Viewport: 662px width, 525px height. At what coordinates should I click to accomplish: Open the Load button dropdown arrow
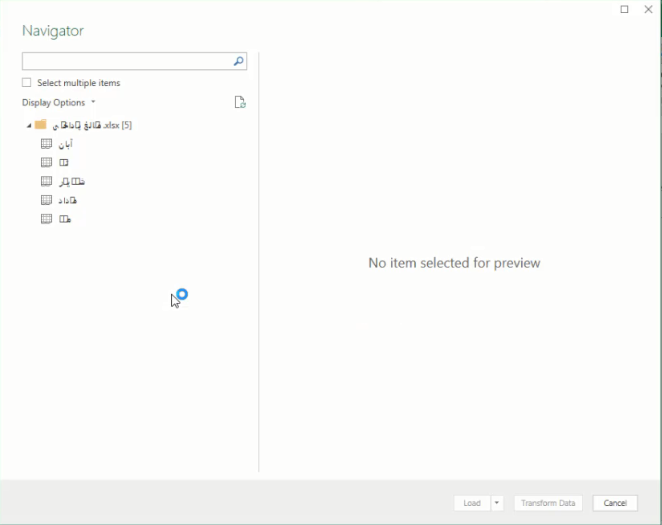click(x=497, y=503)
